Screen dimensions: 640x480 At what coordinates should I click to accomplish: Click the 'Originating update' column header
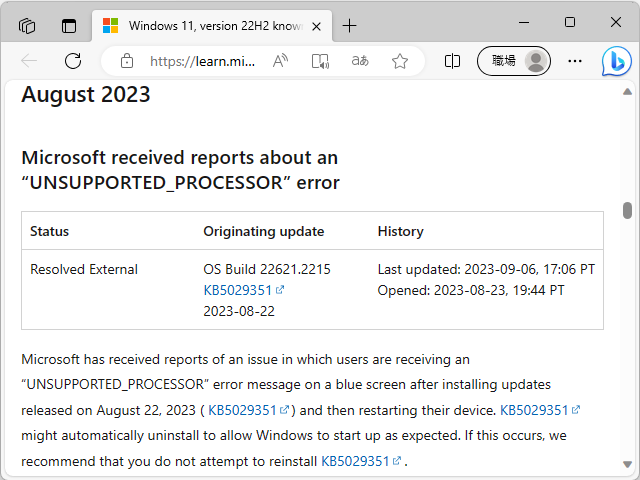pos(264,231)
